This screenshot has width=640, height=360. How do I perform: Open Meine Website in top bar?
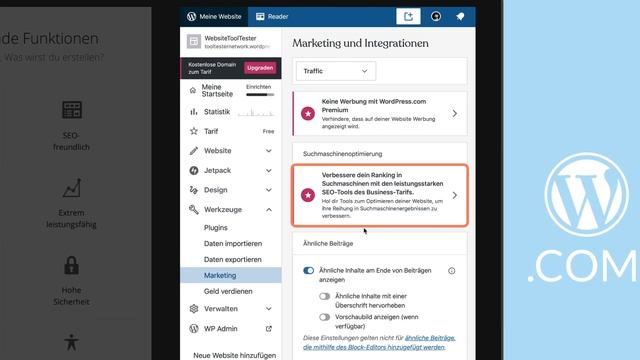click(x=214, y=16)
